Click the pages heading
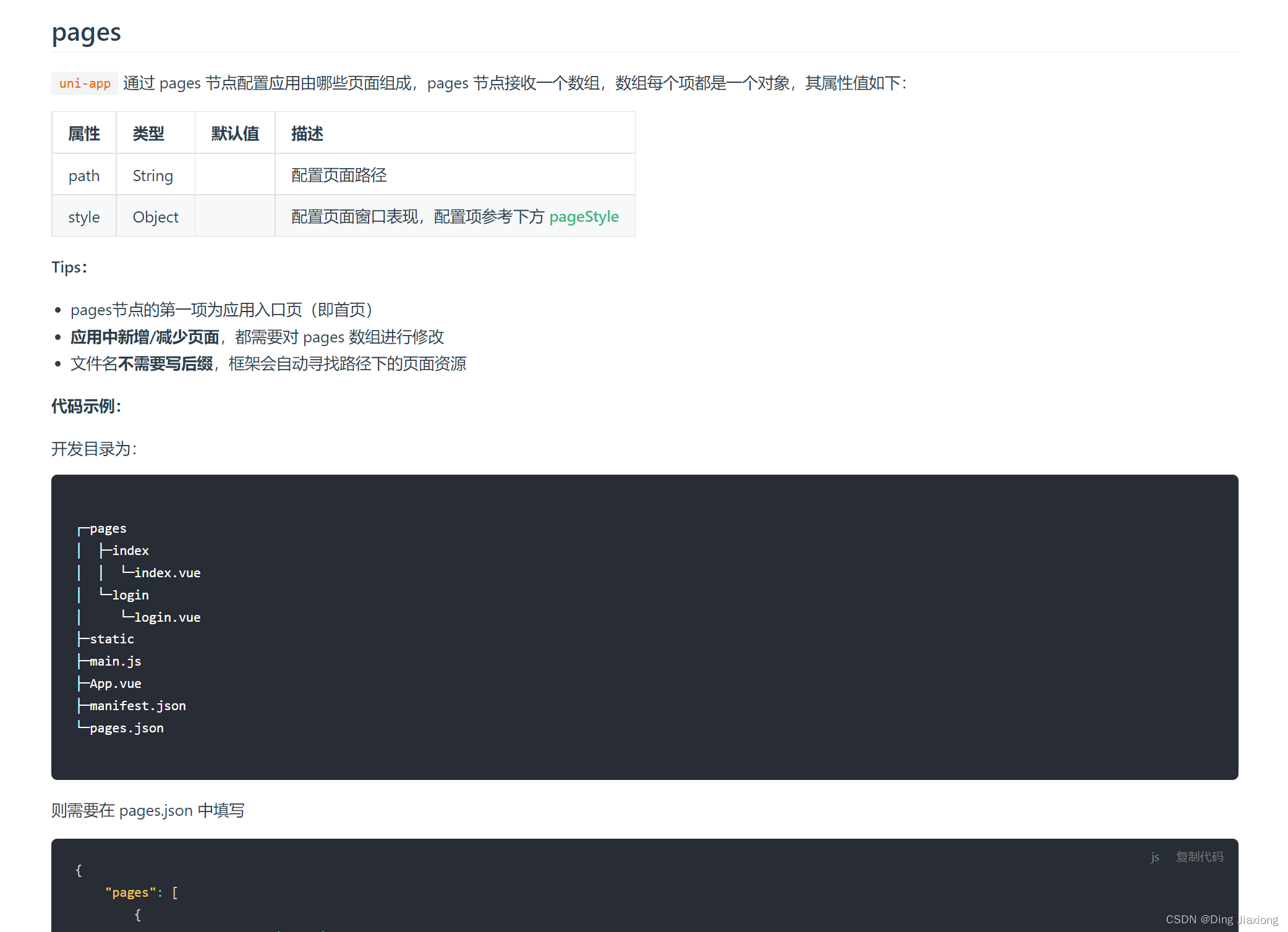 point(87,32)
